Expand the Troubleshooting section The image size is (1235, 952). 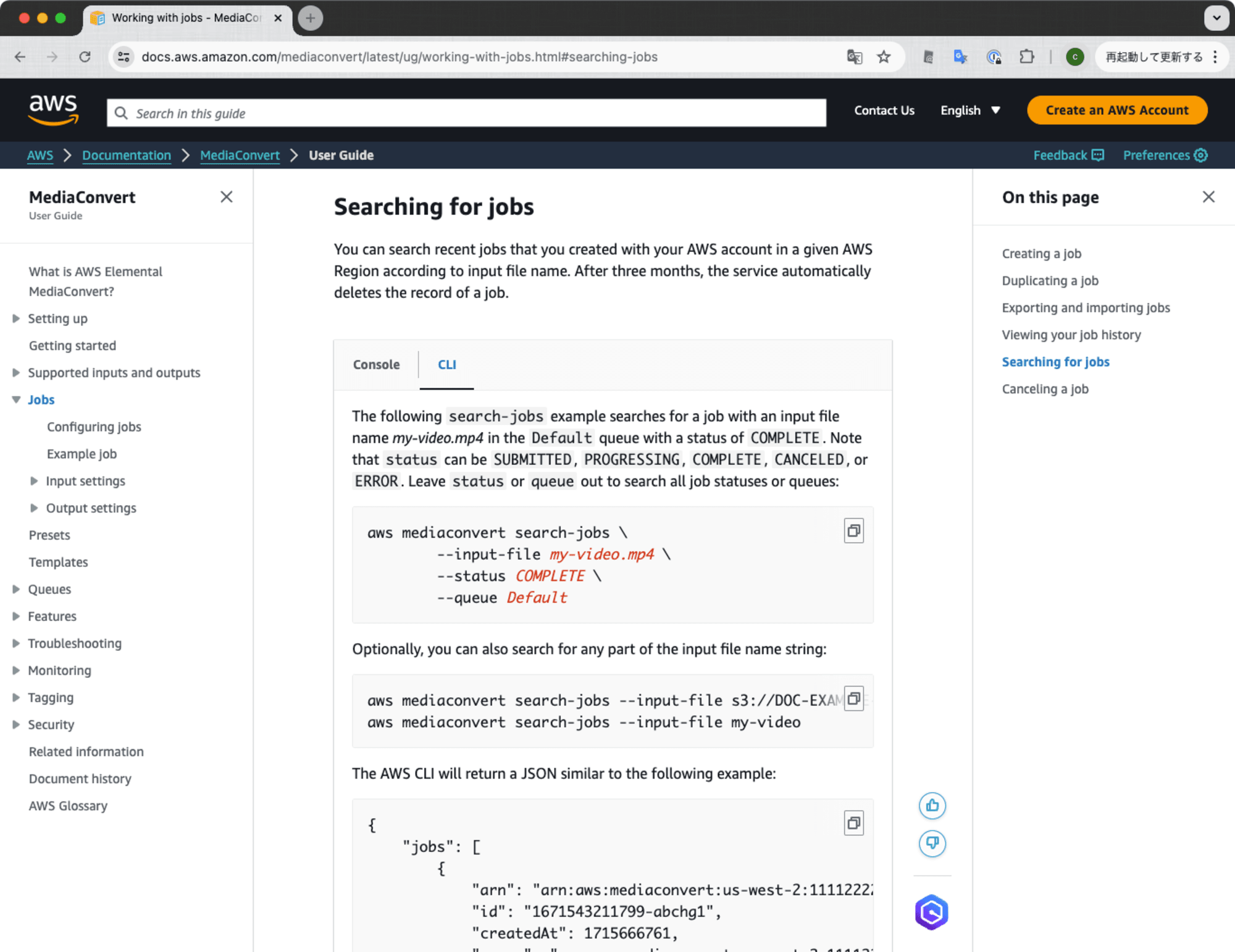pyautogui.click(x=16, y=643)
